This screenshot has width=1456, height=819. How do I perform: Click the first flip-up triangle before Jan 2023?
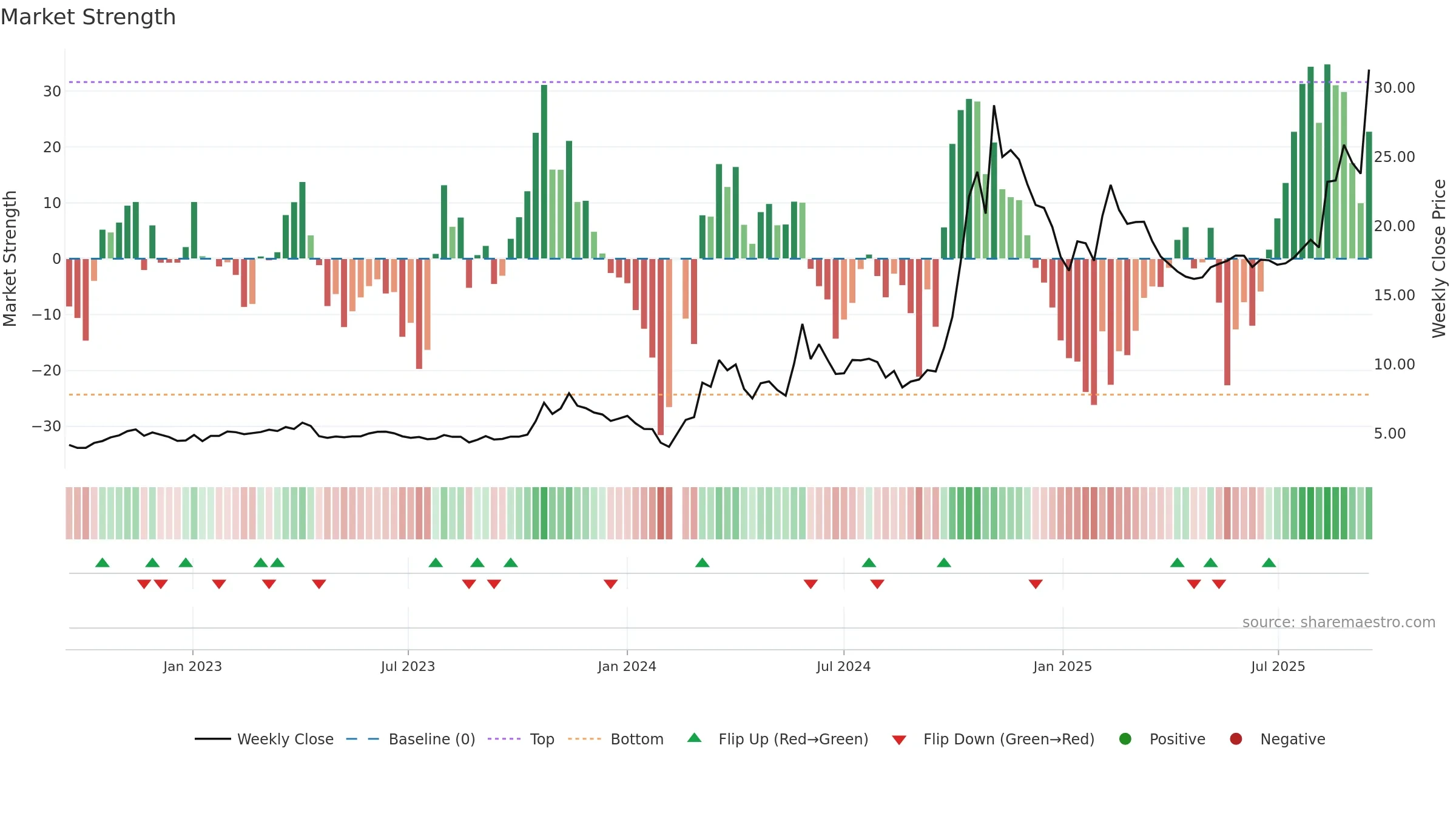coord(103,562)
